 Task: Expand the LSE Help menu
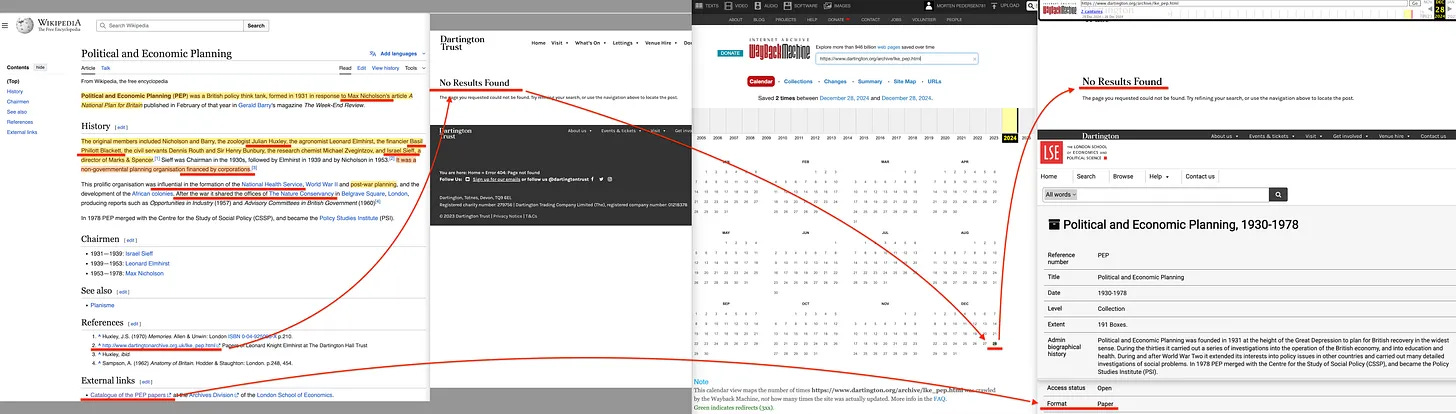1159,176
